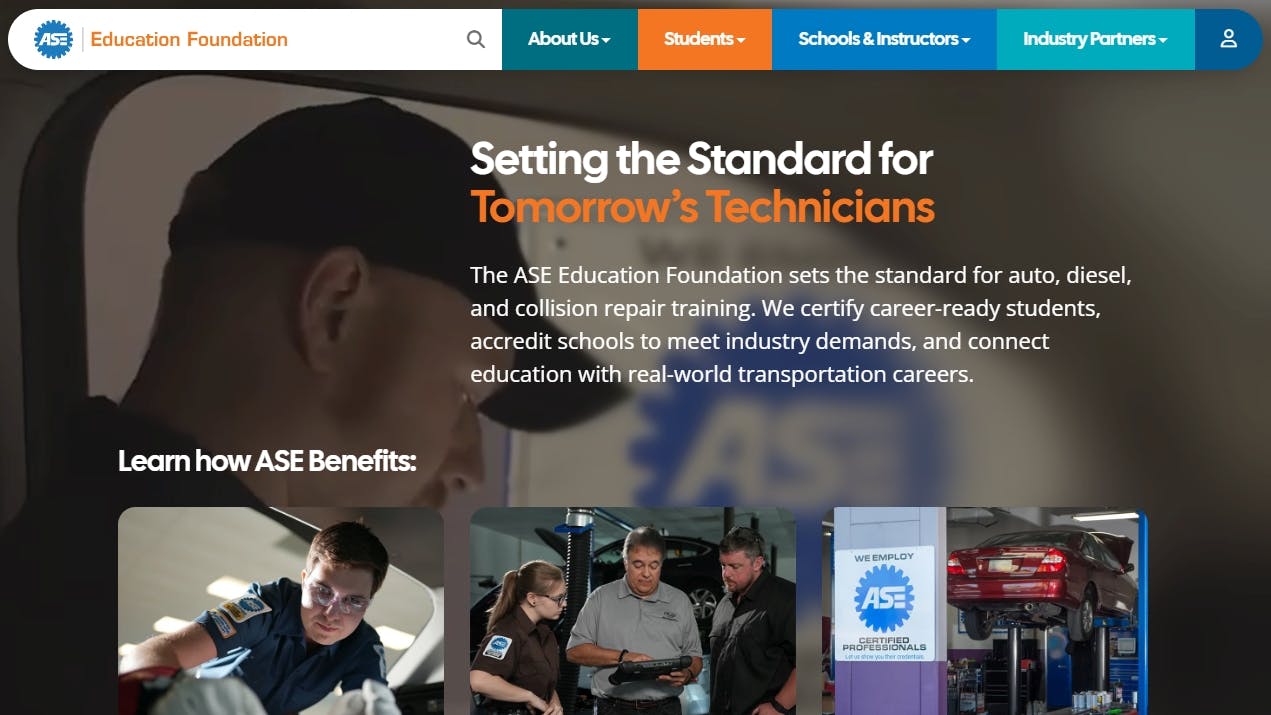The image size is (1271, 715).
Task: Expand the Industry Partners dropdown menu
Action: click(1096, 39)
